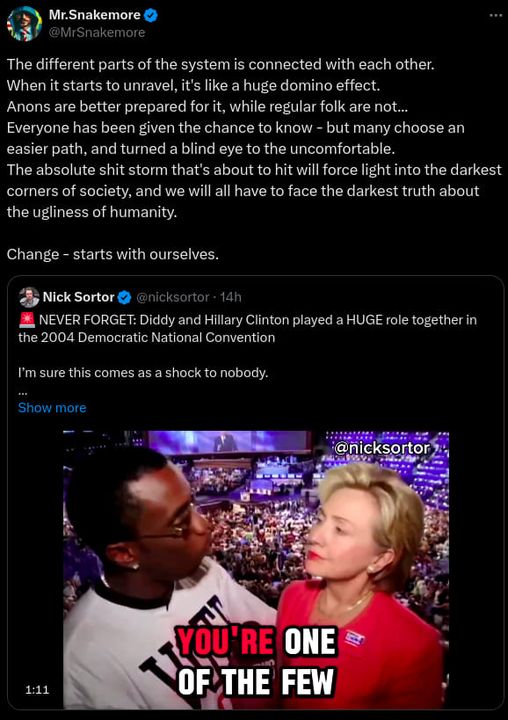
Task: Open Mr.Snakemore's profile avatar
Action: pos(24,24)
